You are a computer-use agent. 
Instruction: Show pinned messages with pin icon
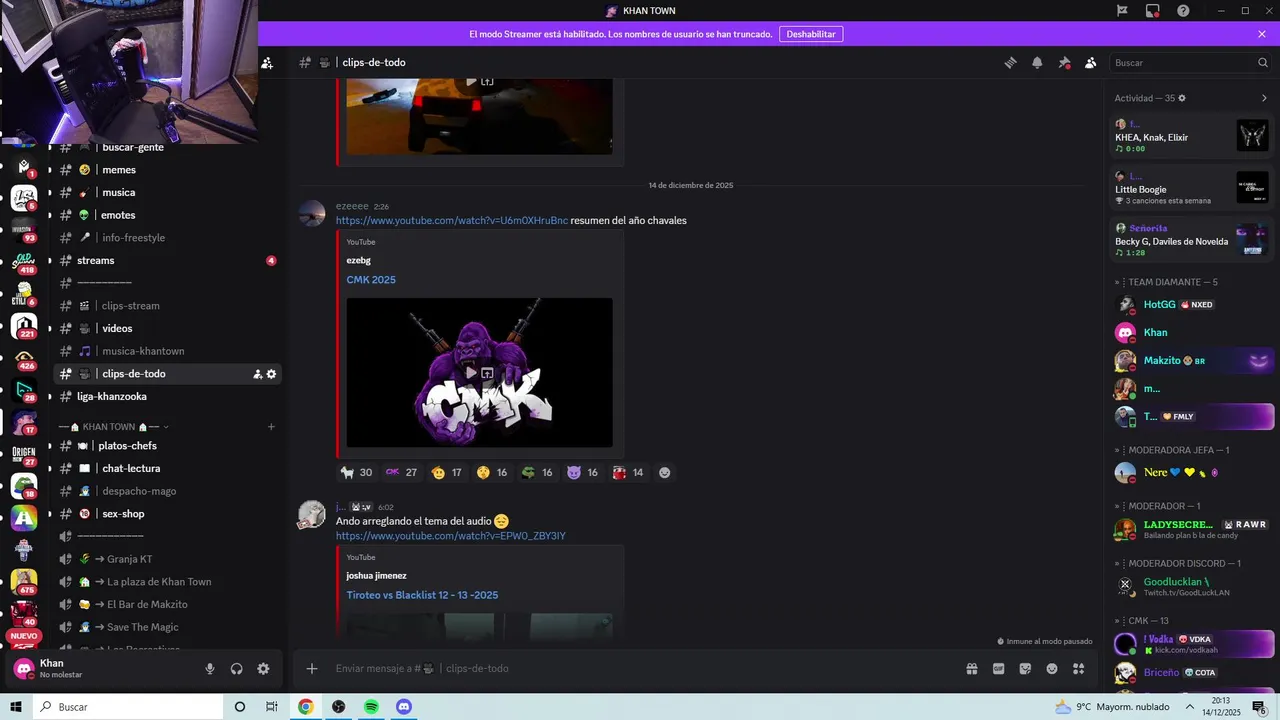coord(1064,63)
